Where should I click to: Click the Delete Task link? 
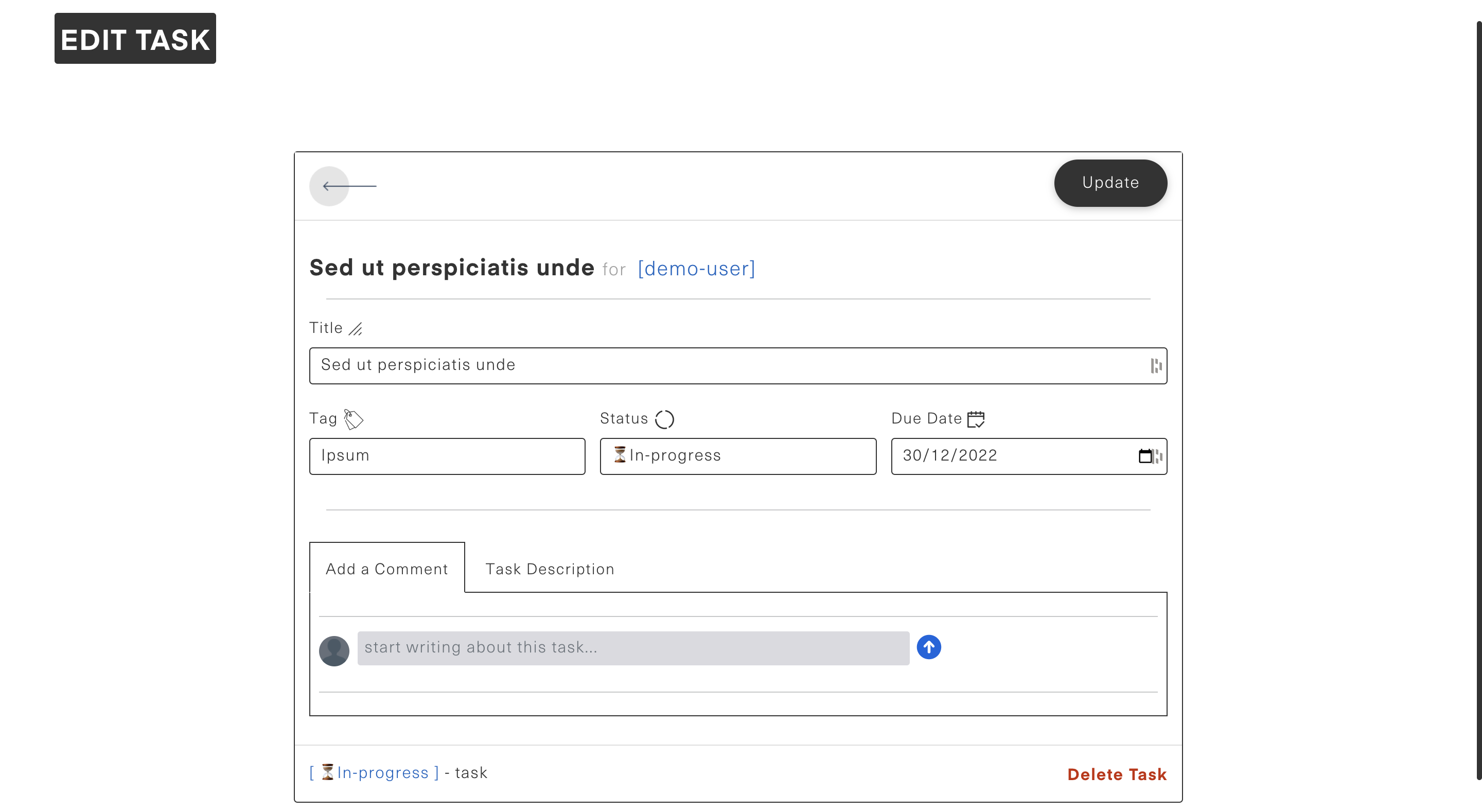click(1117, 774)
